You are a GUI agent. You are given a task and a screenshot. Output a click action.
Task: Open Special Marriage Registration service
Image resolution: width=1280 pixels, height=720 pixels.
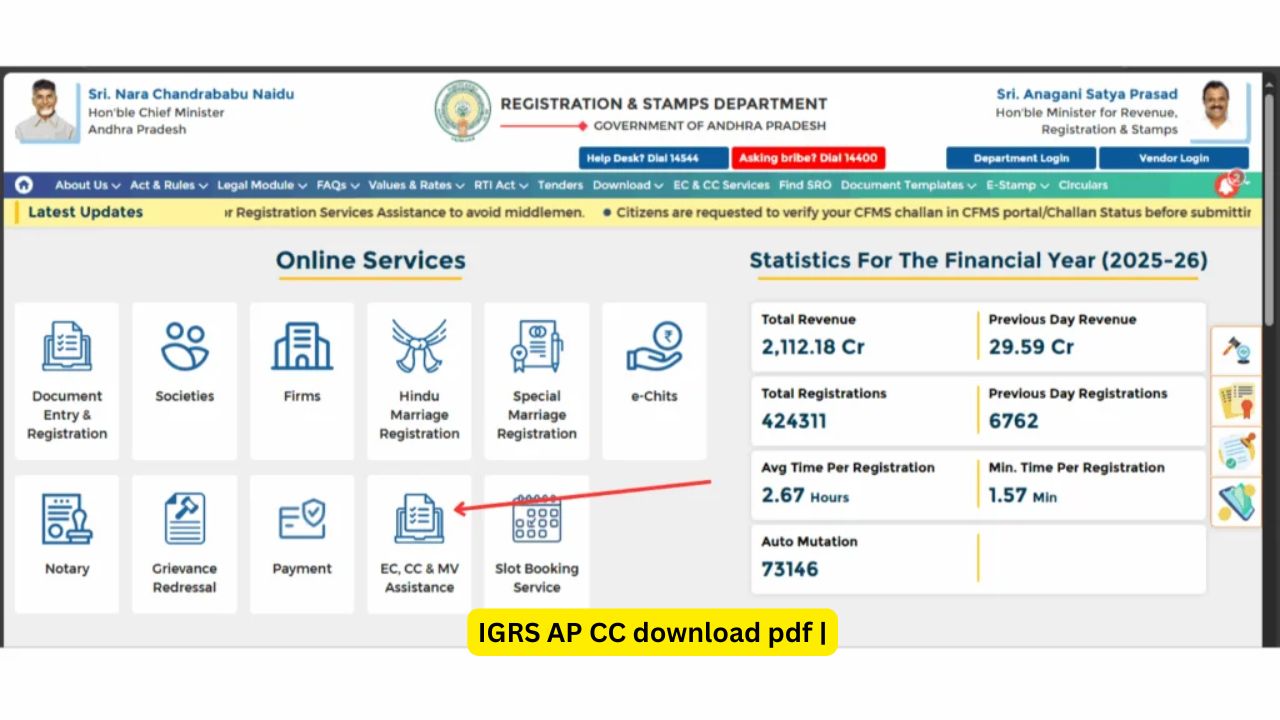tap(537, 380)
